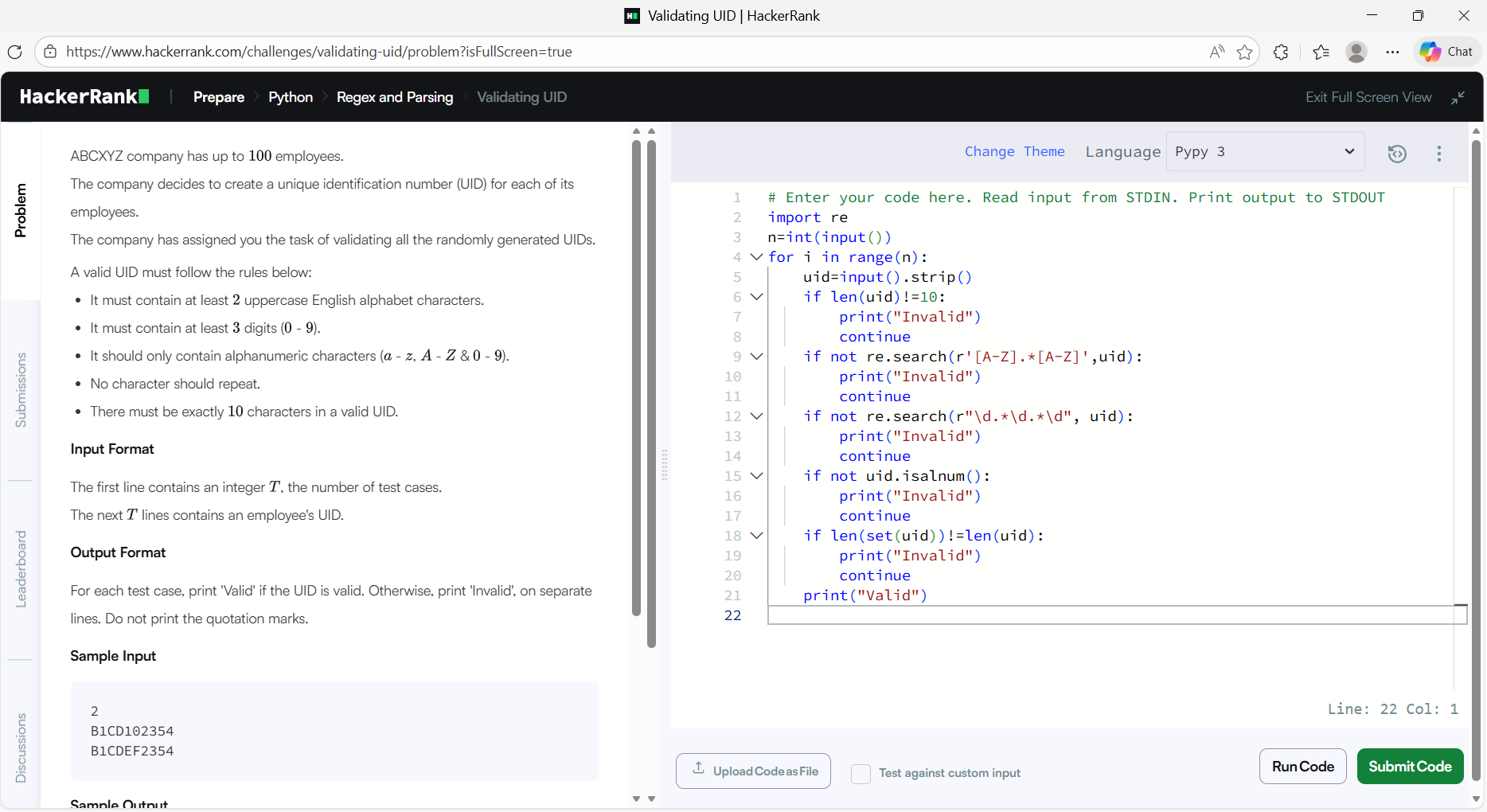Open the browser profile avatar

(1356, 52)
